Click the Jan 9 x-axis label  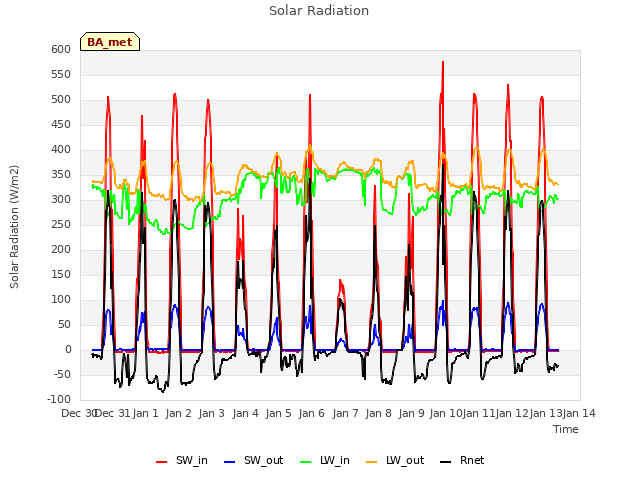click(x=412, y=413)
